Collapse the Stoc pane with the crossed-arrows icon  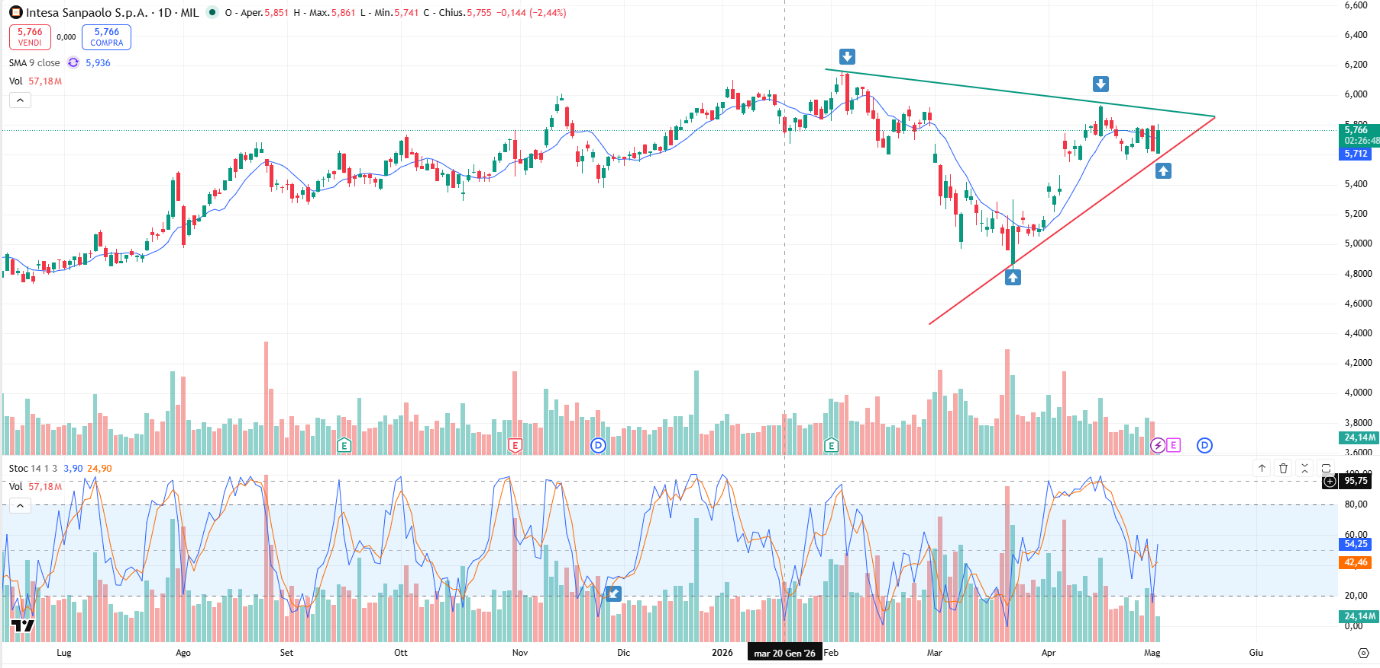pos(1304,468)
